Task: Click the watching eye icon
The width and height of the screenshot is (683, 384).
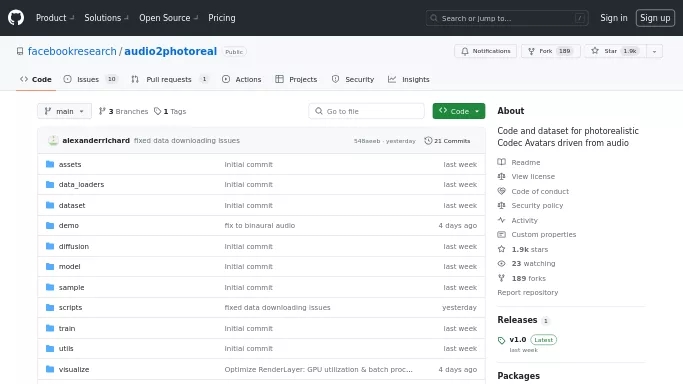Action: tap(501, 263)
